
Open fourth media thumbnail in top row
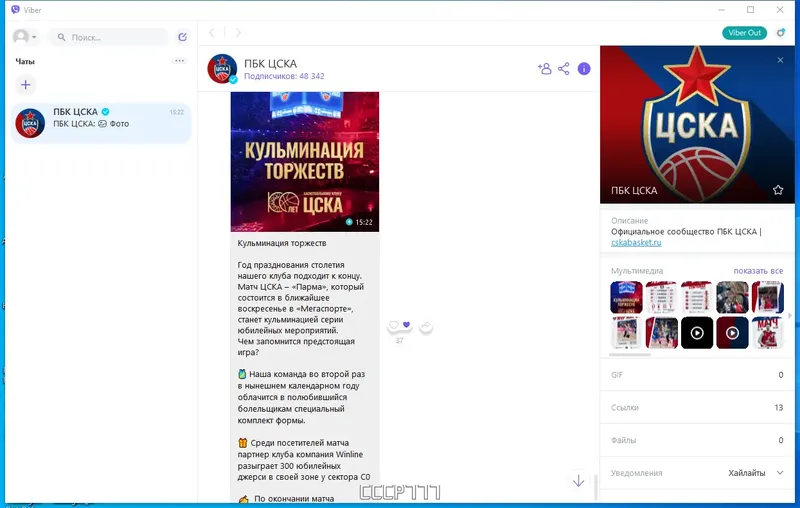(732, 297)
